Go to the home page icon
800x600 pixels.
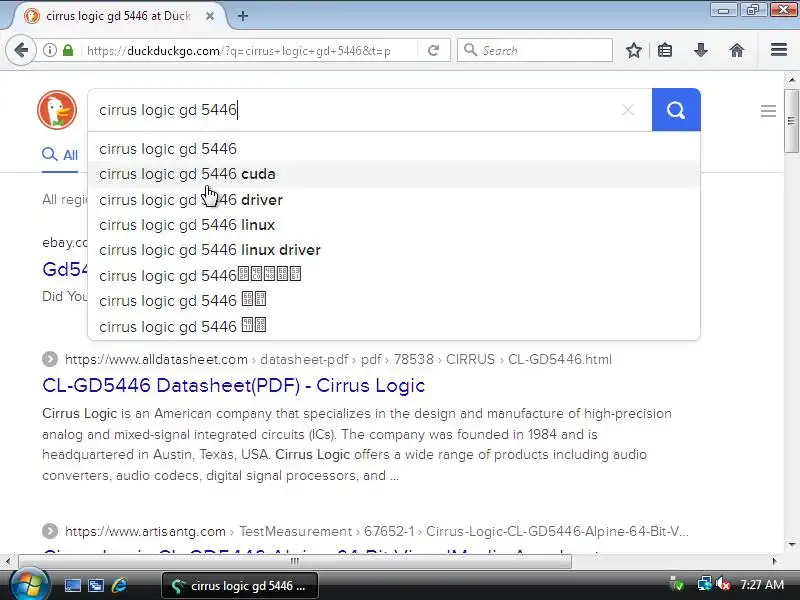point(737,50)
